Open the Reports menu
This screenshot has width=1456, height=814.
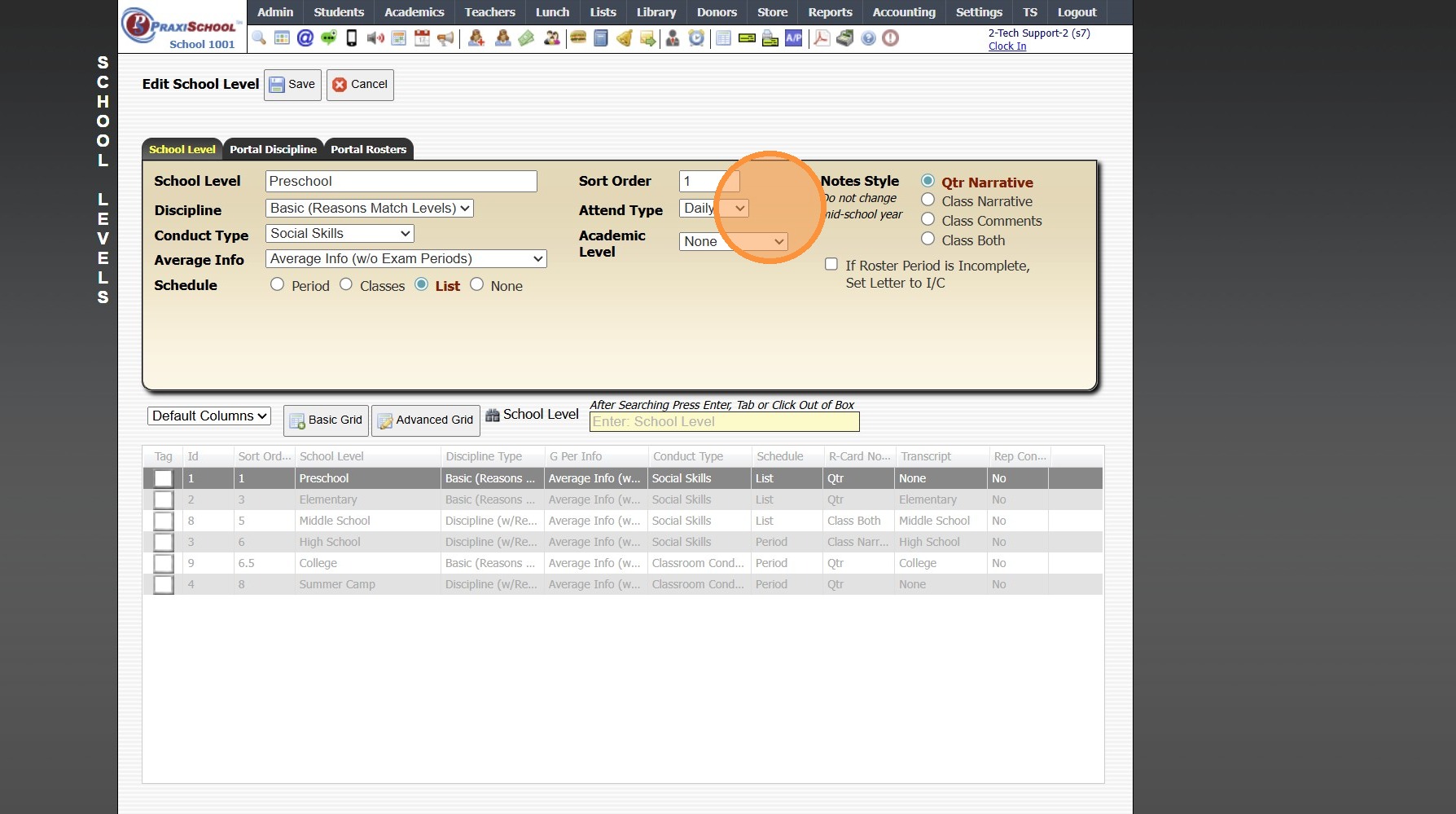click(830, 12)
